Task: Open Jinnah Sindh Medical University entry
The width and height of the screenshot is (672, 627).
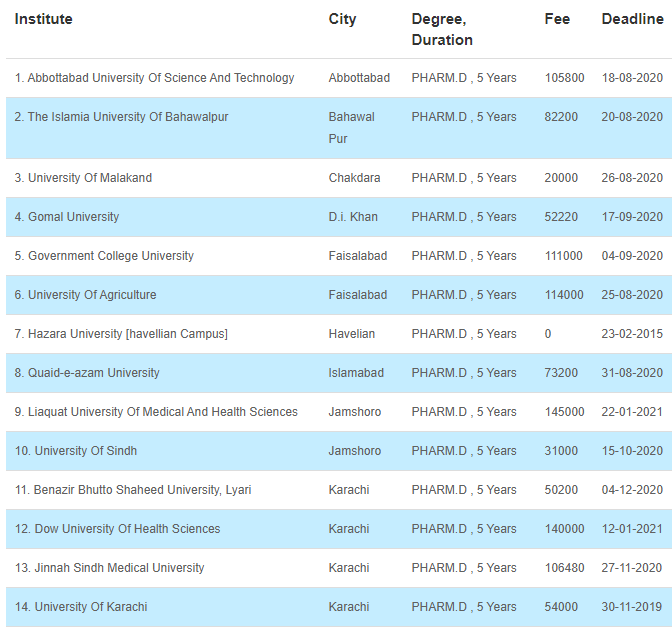Action: click(119, 567)
